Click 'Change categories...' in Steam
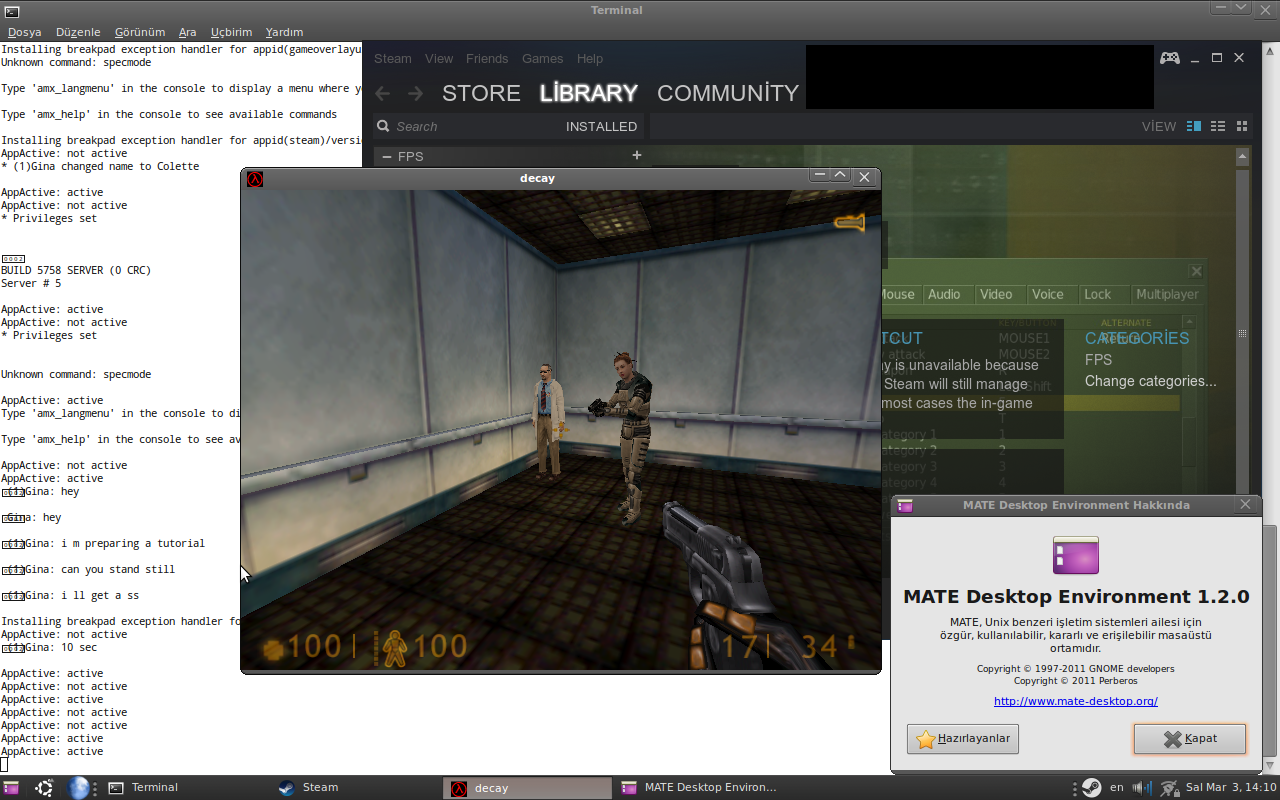Screen dimensions: 1280x800 pyautogui.click(x=1151, y=381)
